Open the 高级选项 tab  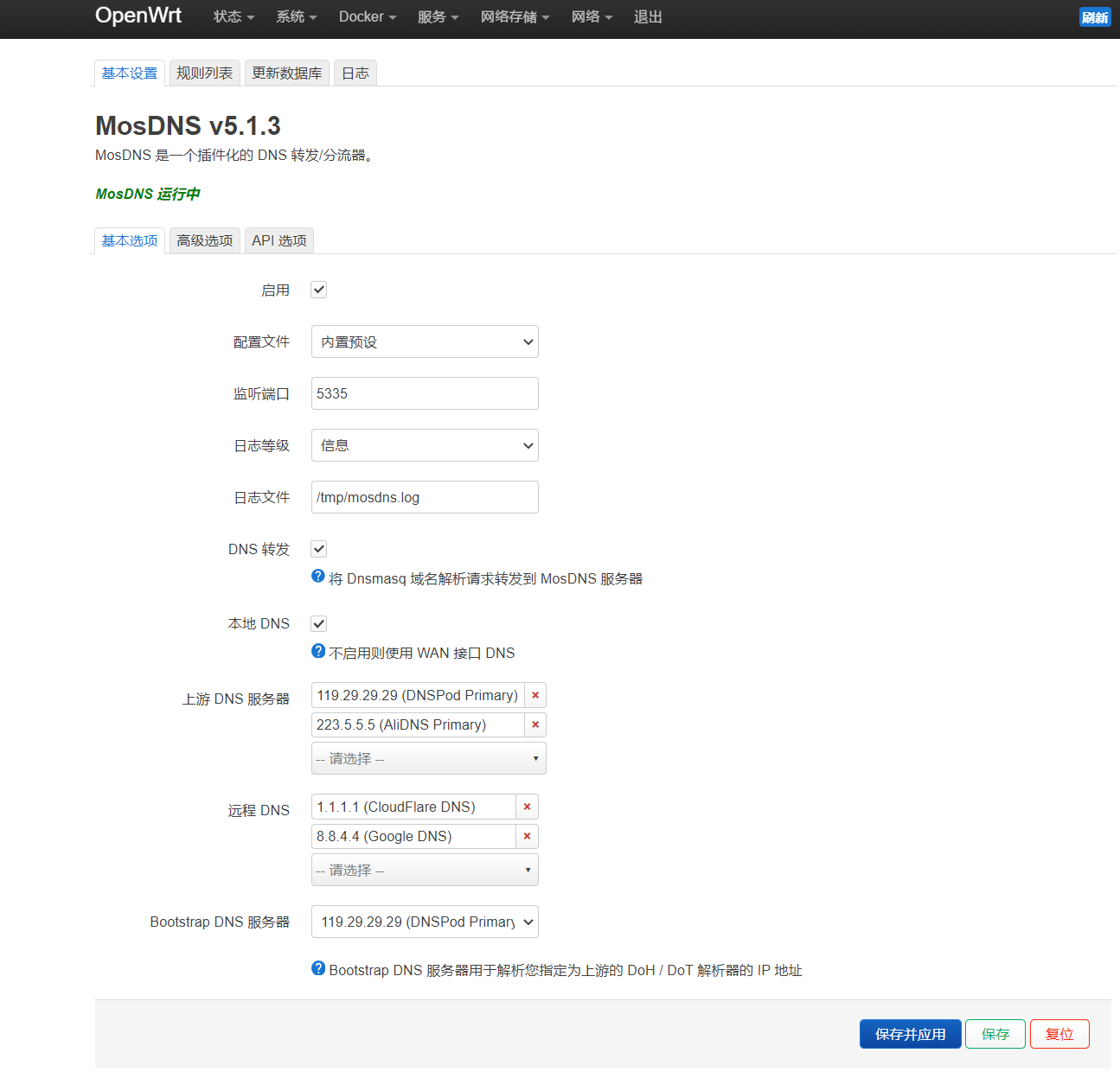coord(204,240)
